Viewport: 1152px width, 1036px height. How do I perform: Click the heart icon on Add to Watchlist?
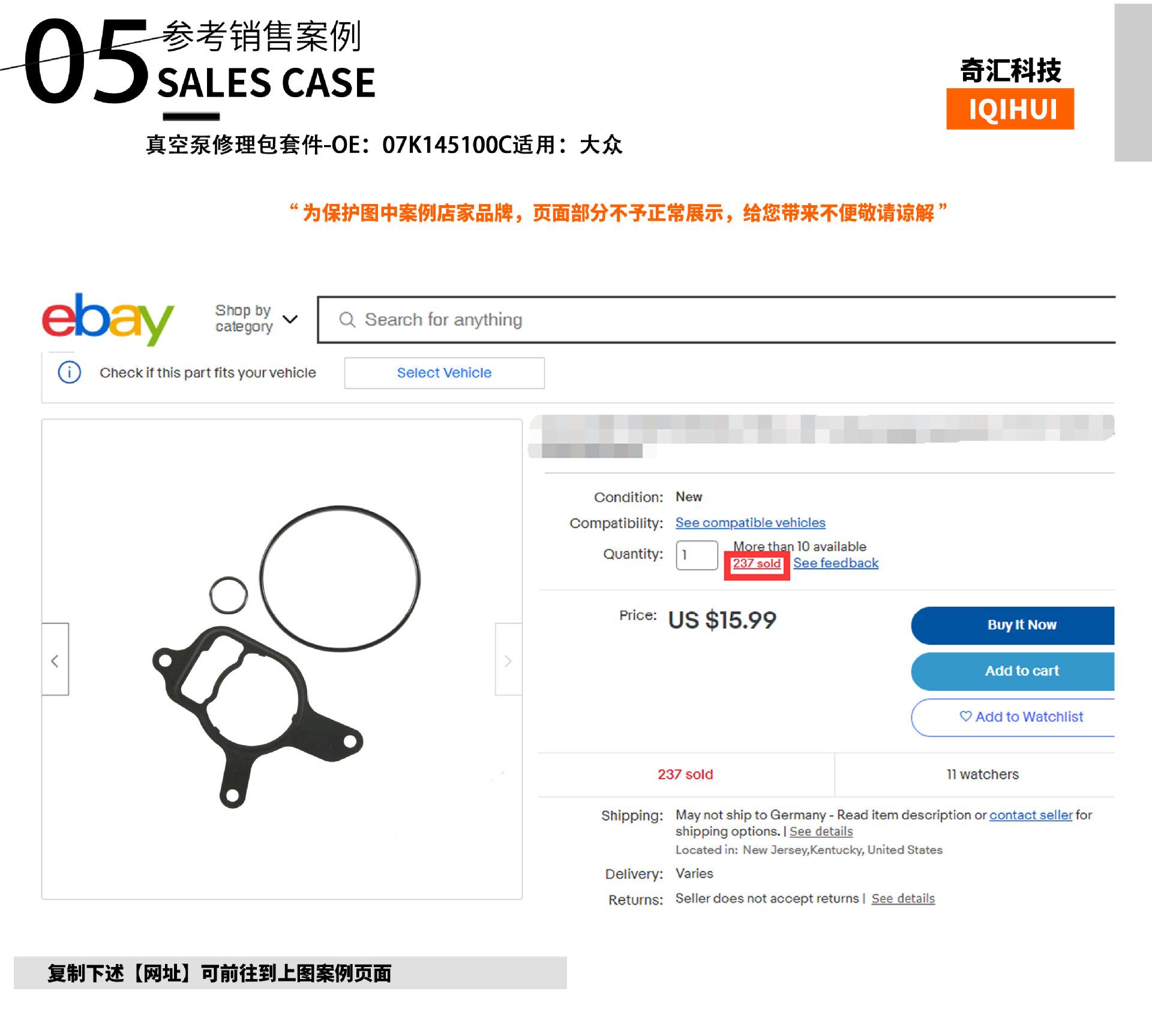pos(965,716)
